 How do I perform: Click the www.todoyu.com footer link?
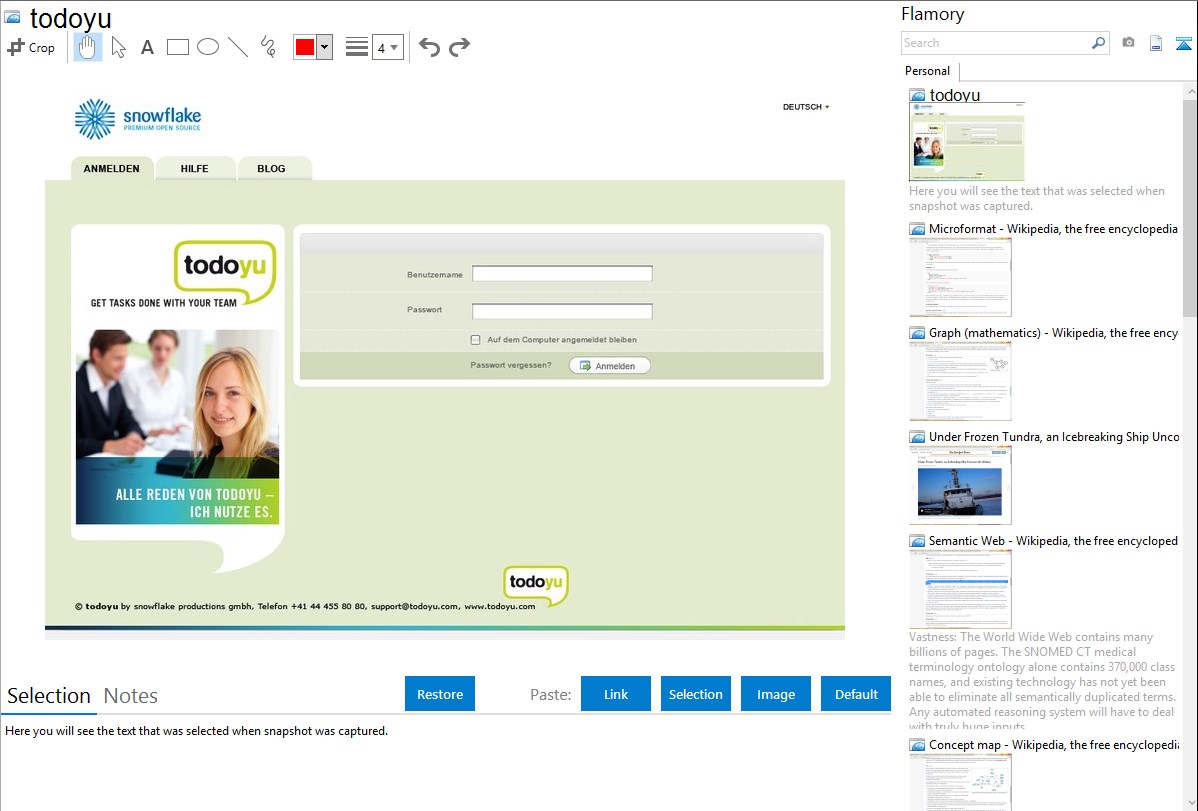[500, 606]
